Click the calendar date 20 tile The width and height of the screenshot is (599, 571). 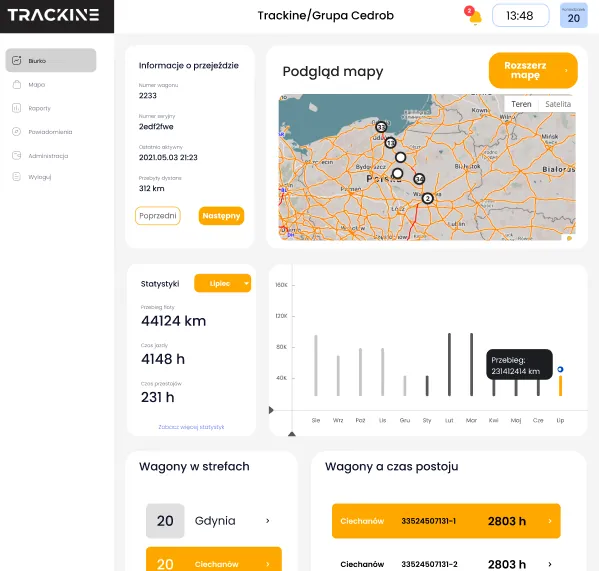(x=573, y=16)
